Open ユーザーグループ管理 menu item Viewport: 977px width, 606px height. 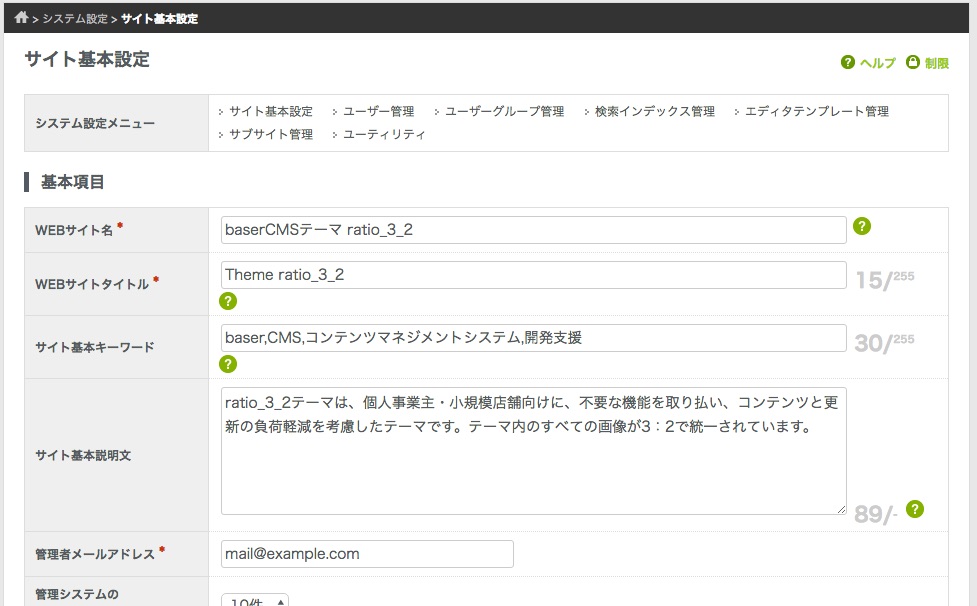[x=504, y=111]
